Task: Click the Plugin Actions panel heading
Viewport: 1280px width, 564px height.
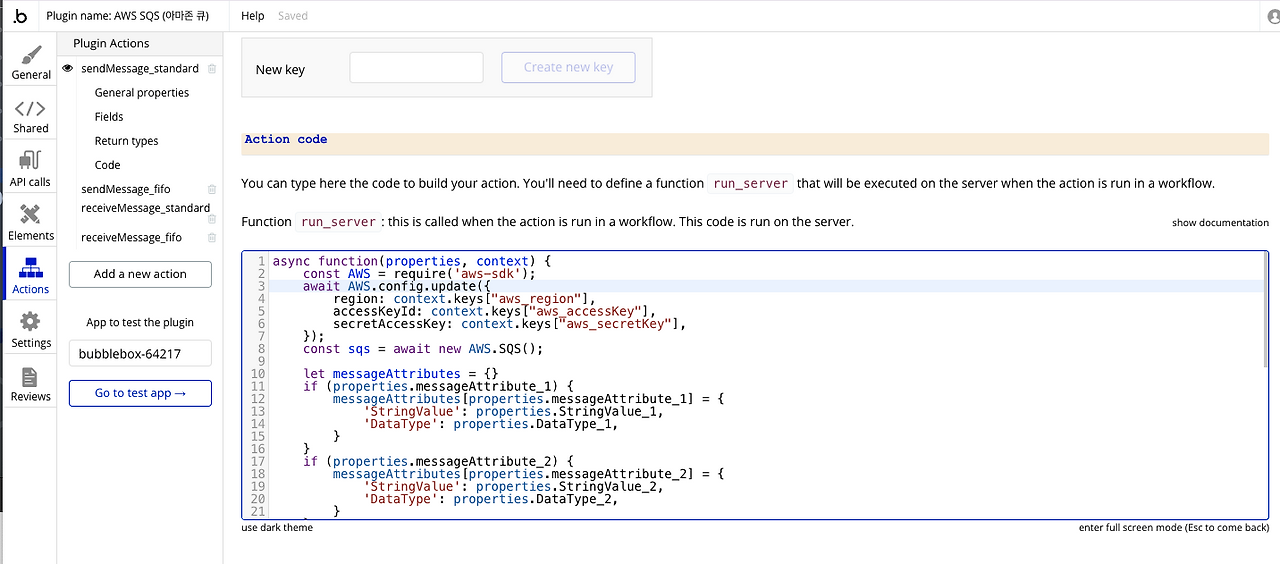Action: pyautogui.click(x=111, y=43)
